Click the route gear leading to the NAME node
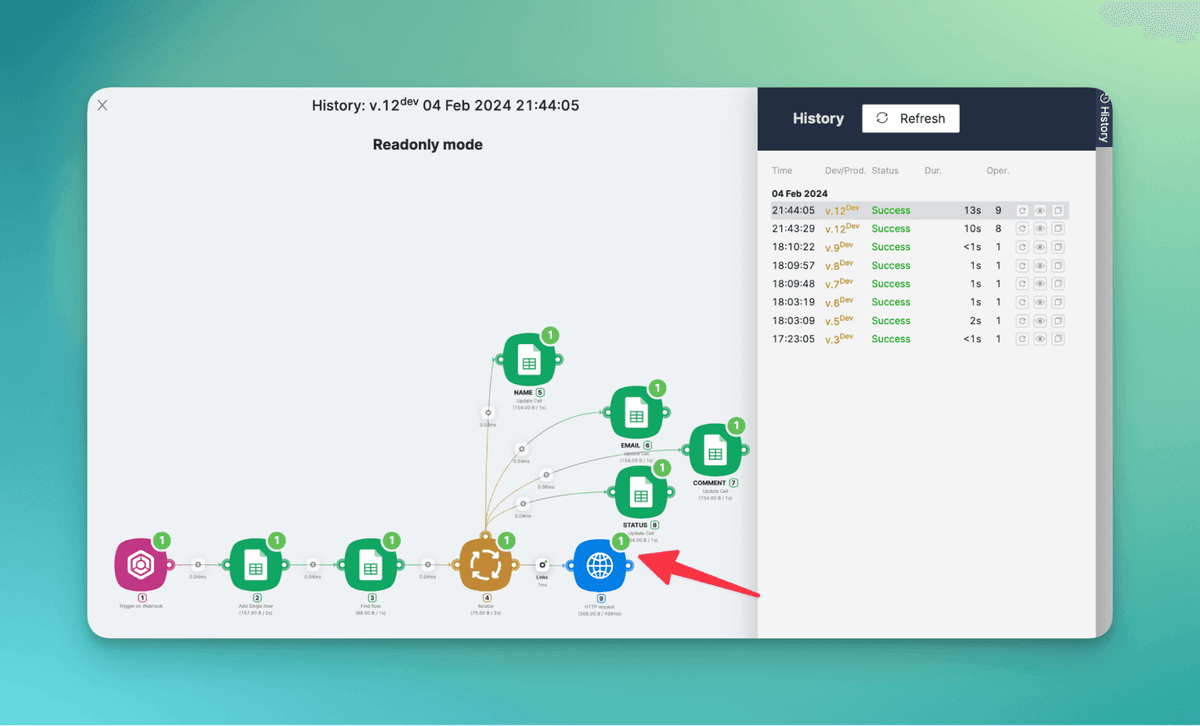 487,412
